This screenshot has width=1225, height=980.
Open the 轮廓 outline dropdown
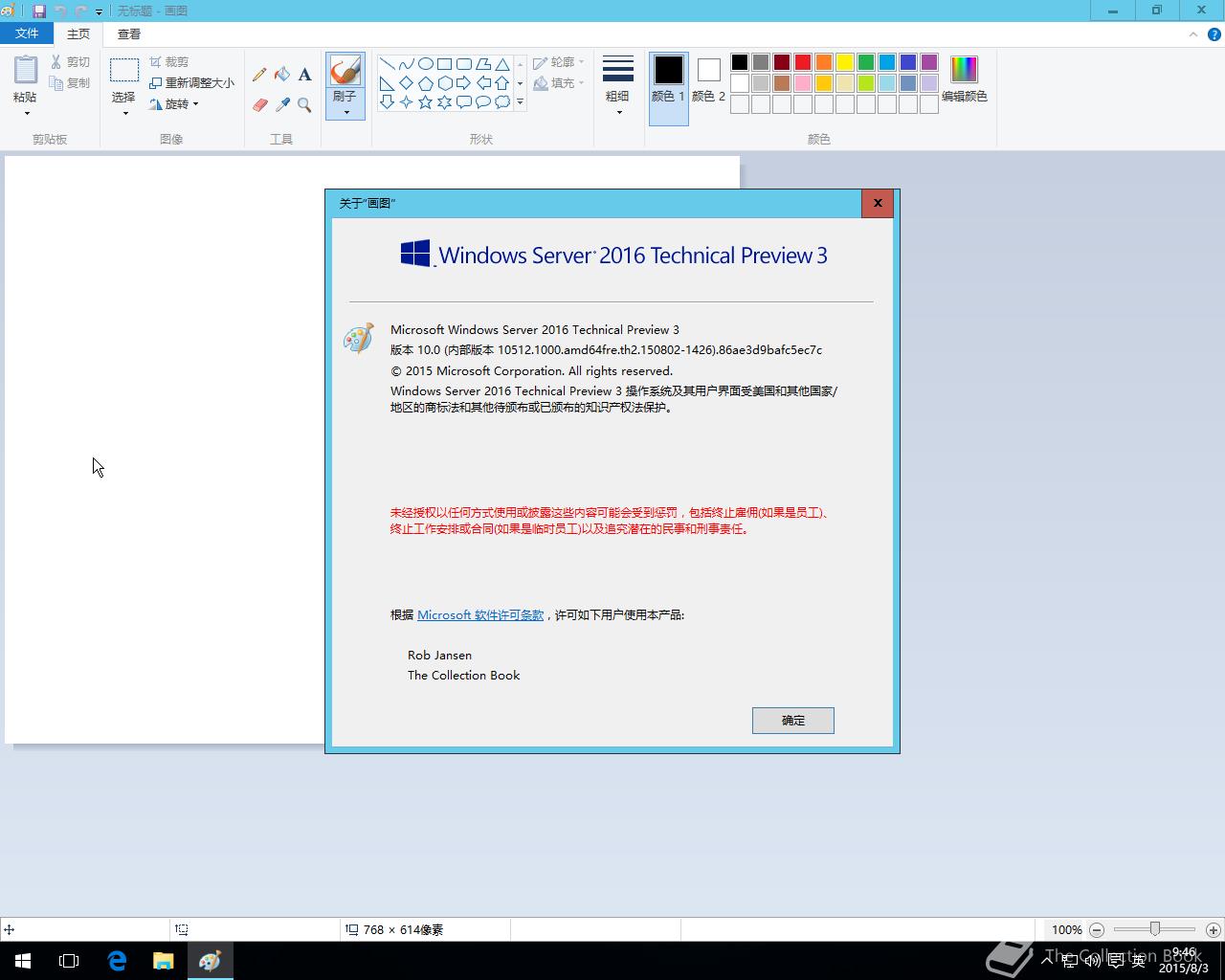point(559,62)
